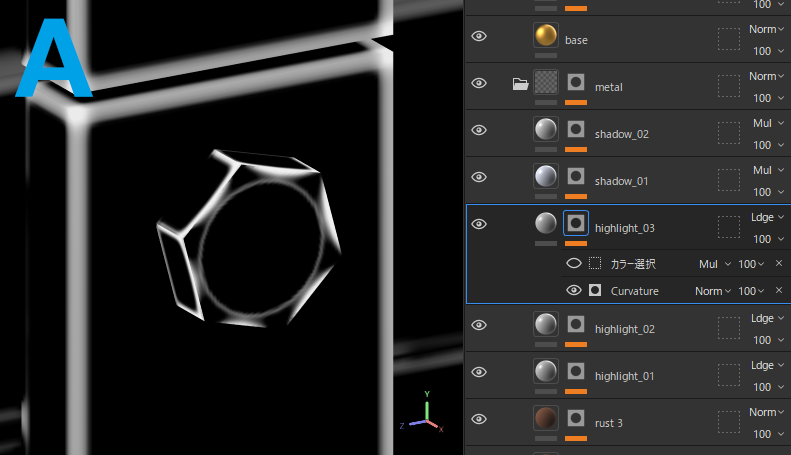Toggle the Curvature effect visibility eye
The width and height of the screenshot is (791, 455).
click(574, 291)
